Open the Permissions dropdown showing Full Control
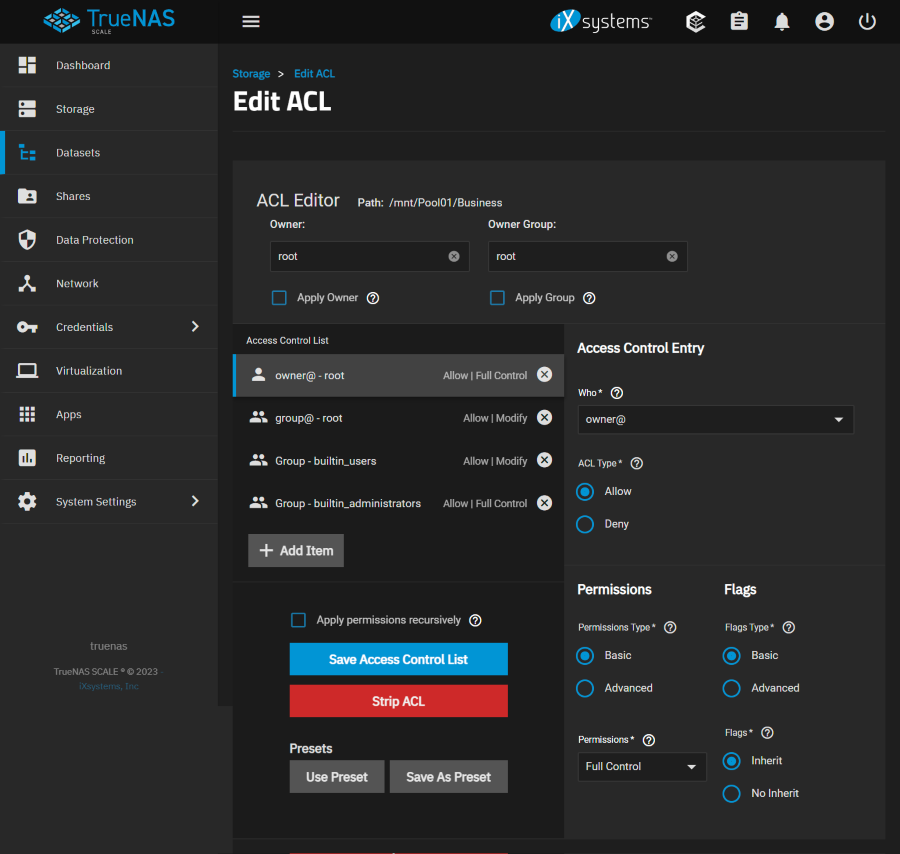The width and height of the screenshot is (900, 854). pos(641,767)
